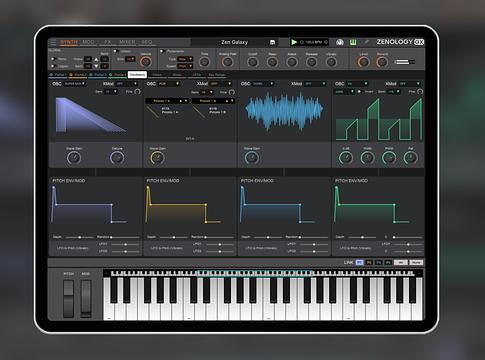Toggle Partial 1 power button

pos(51,75)
